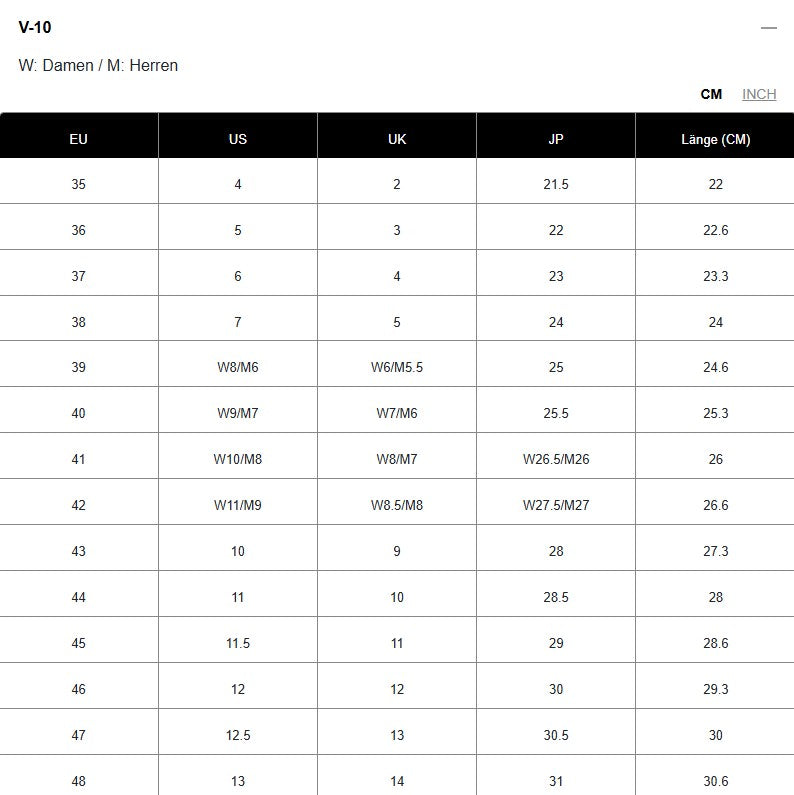Select the 11.5 US size cell
The image size is (794, 795).
[238, 643]
